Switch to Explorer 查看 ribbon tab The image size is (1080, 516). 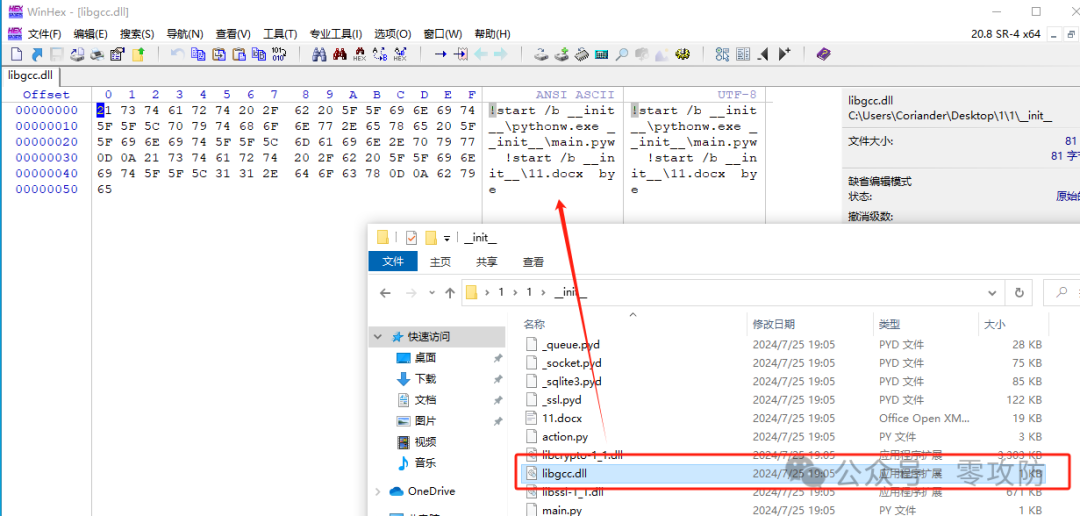[x=533, y=262]
